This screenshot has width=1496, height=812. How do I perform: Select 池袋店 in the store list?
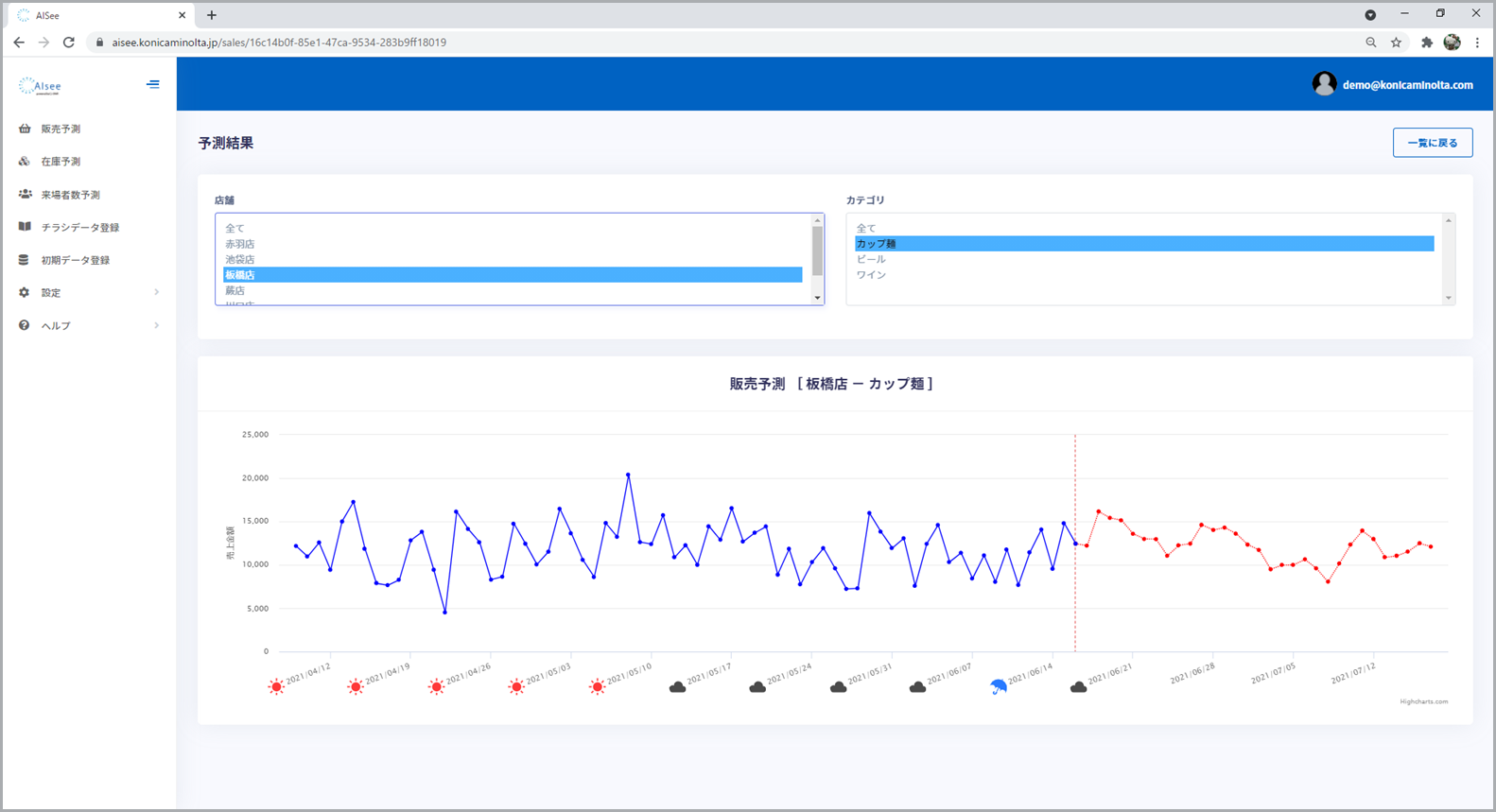tap(240, 259)
